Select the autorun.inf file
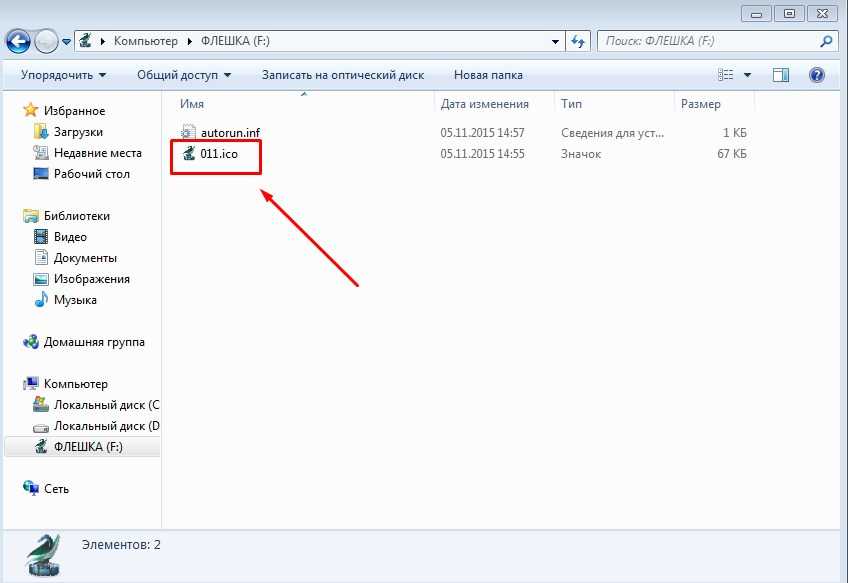Viewport: 848px width, 583px height. pyautogui.click(x=229, y=132)
